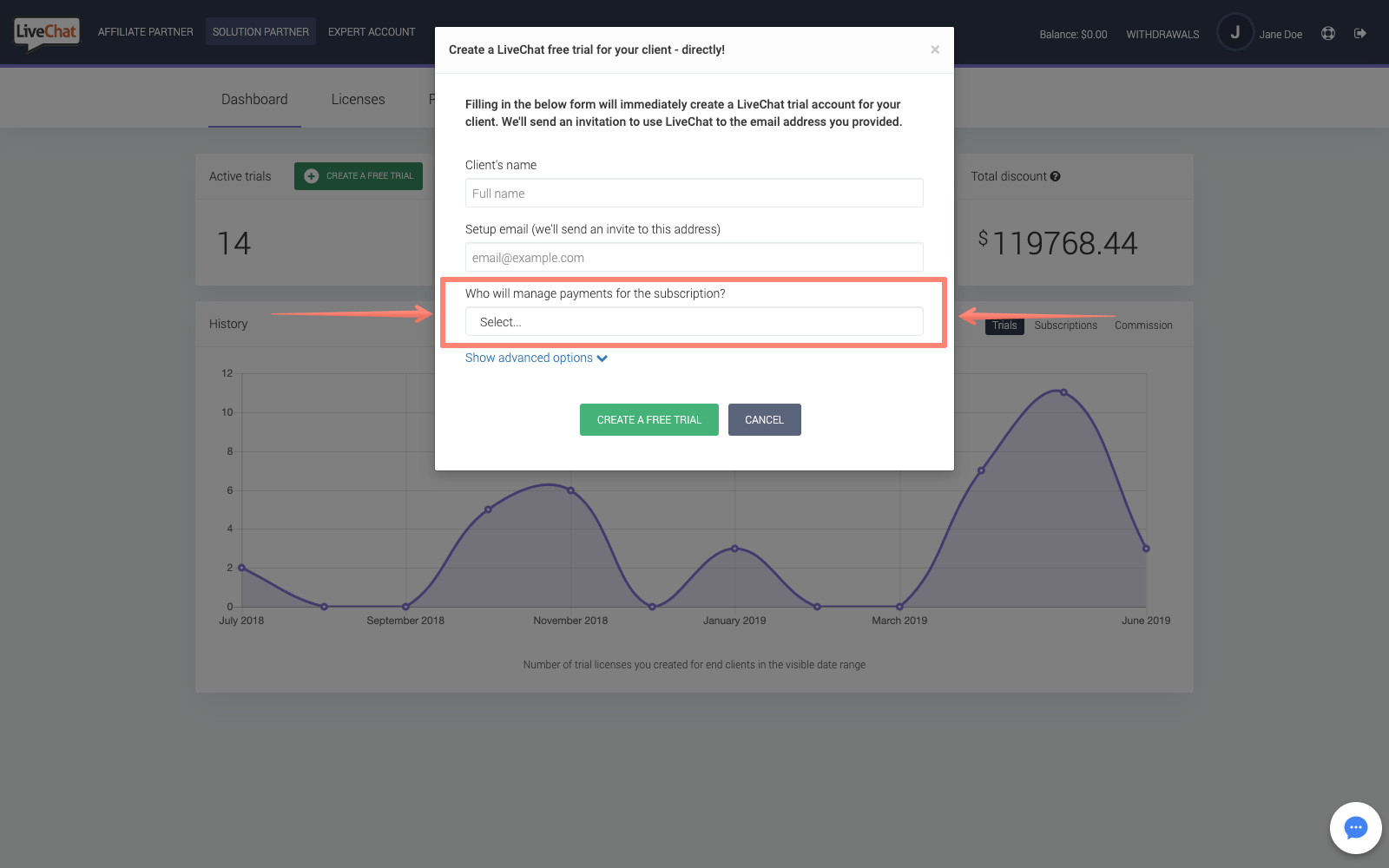Click the June 2019 data point
Viewport: 1389px width, 868px height.
[x=1146, y=549]
